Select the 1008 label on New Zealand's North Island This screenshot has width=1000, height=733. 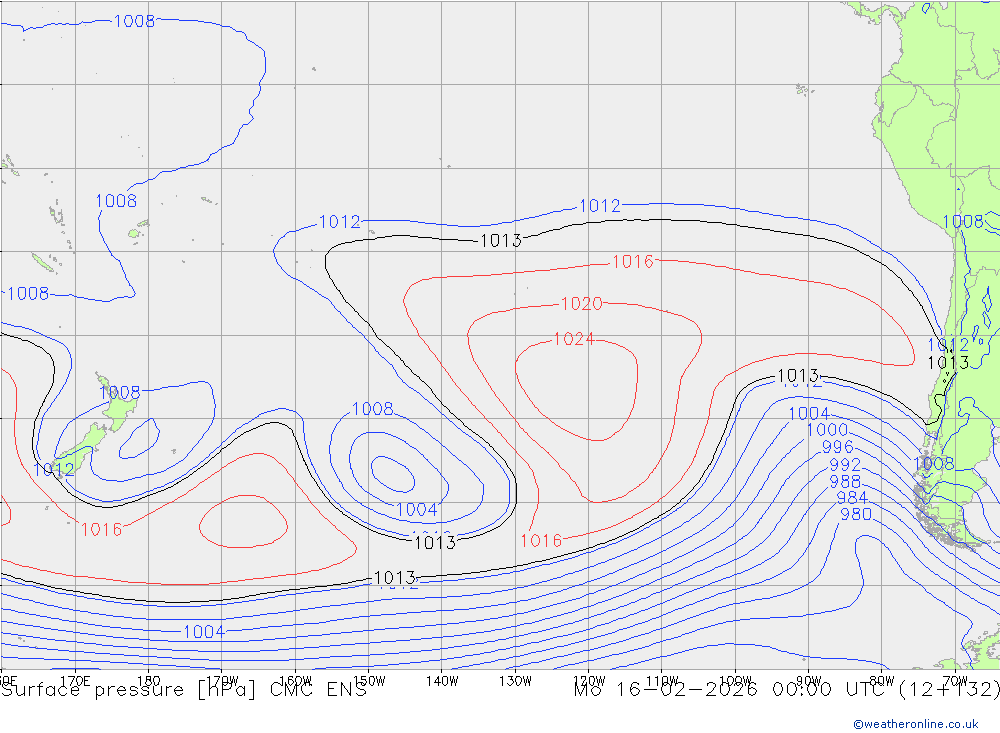(119, 392)
